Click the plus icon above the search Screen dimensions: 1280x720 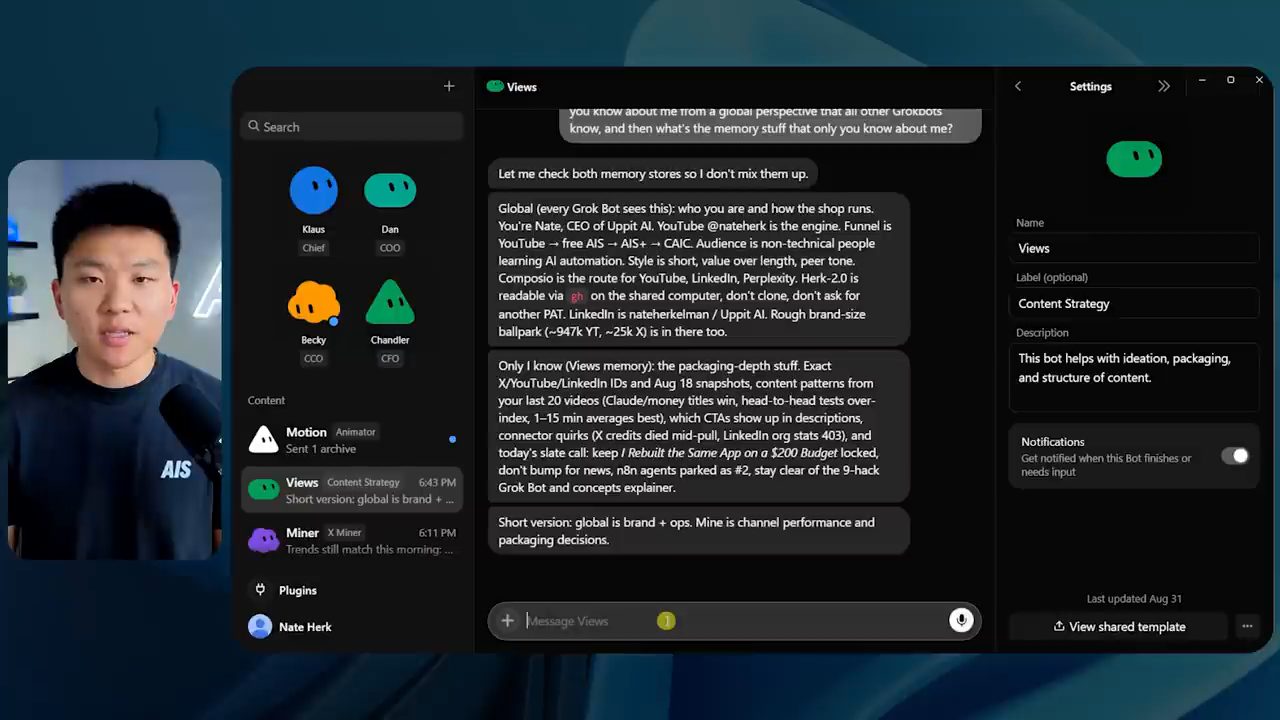click(449, 87)
